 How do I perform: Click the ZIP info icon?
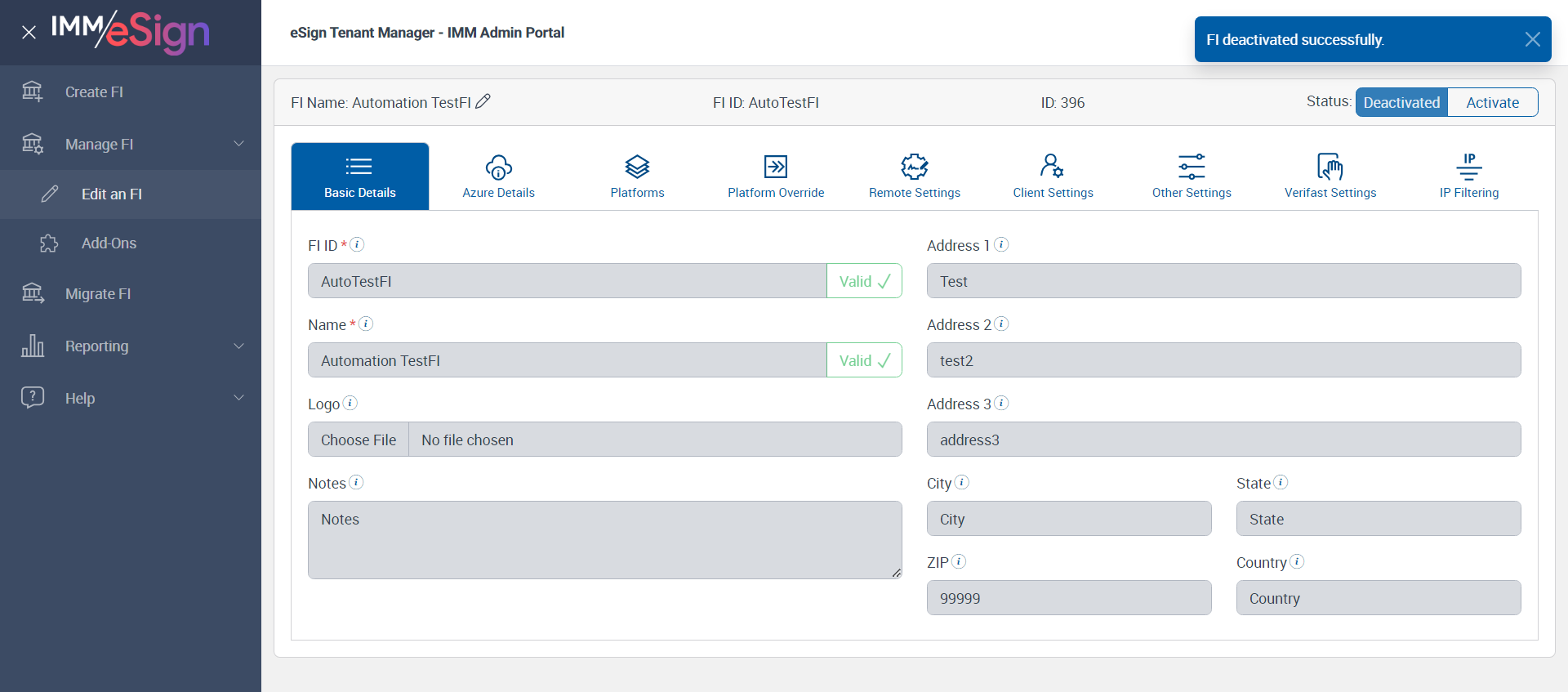(959, 561)
